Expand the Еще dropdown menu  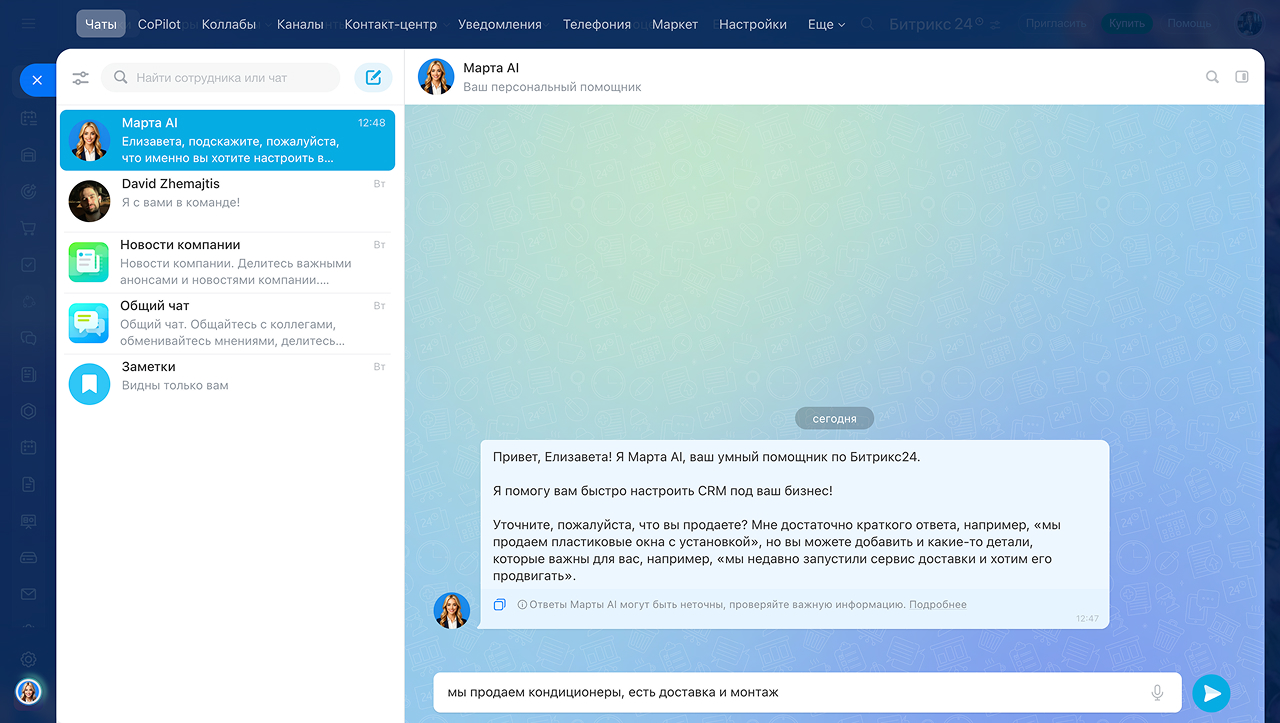click(826, 24)
